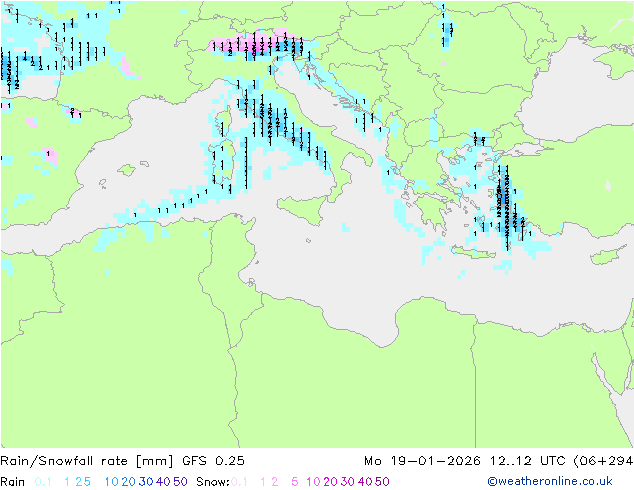This screenshot has width=634, height=490.
Task: Select the Rain legend value 50
Action: pyautogui.click(x=180, y=482)
